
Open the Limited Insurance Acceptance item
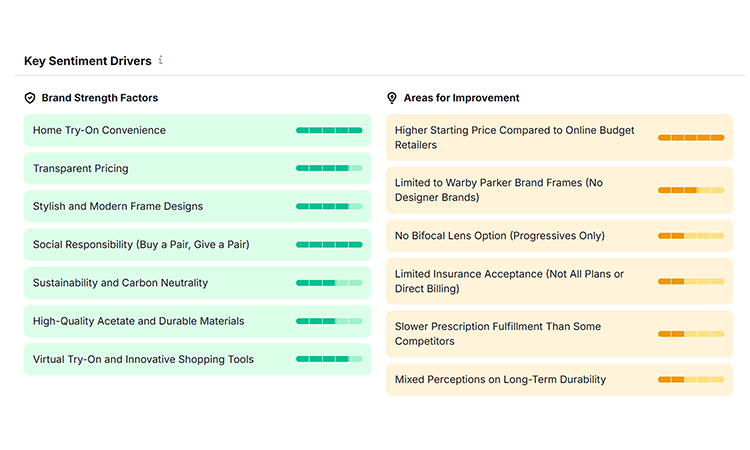pos(560,281)
